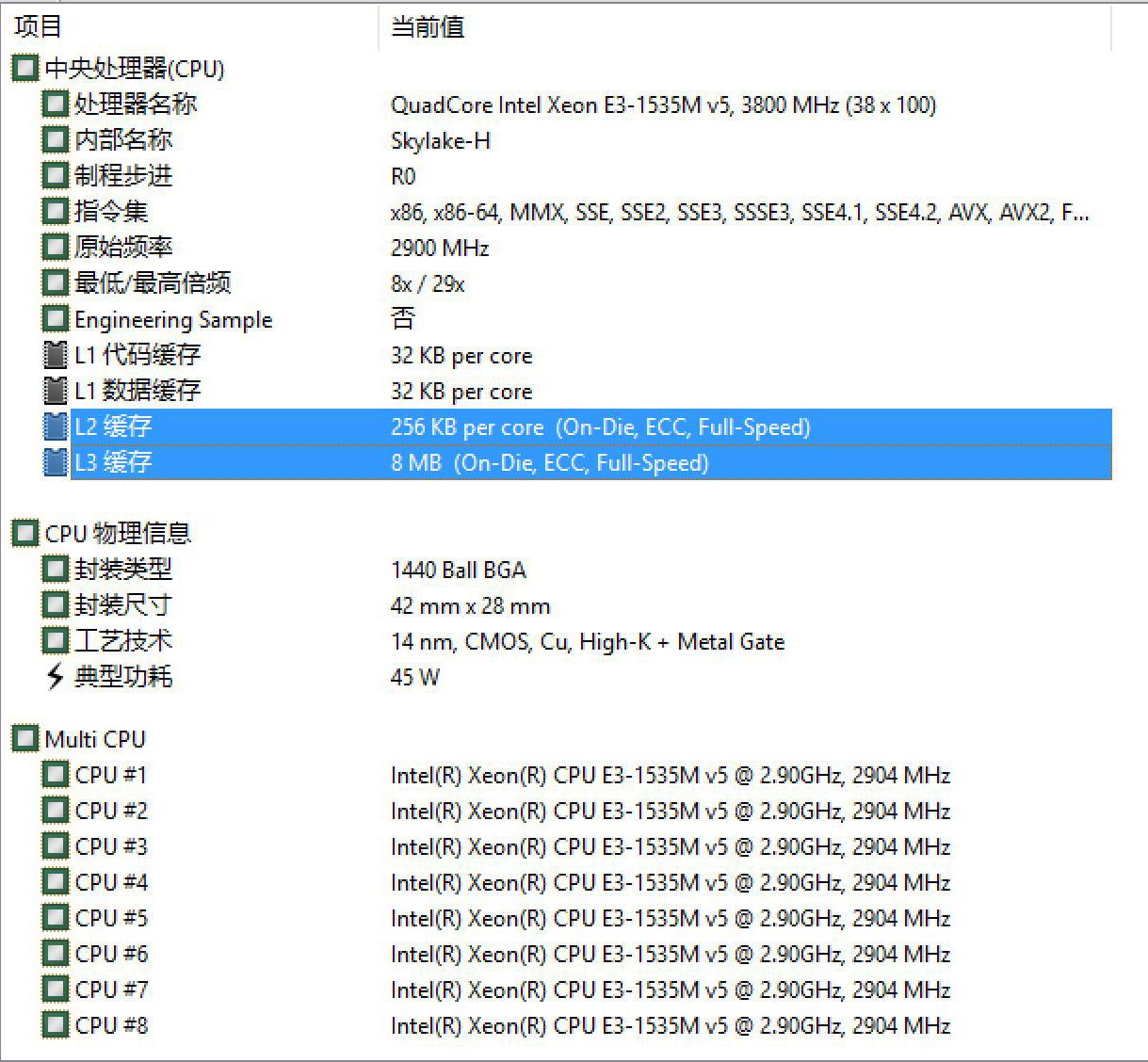Click the chip icon beside 制程步进
The image size is (1148, 1062).
[x=56, y=175]
